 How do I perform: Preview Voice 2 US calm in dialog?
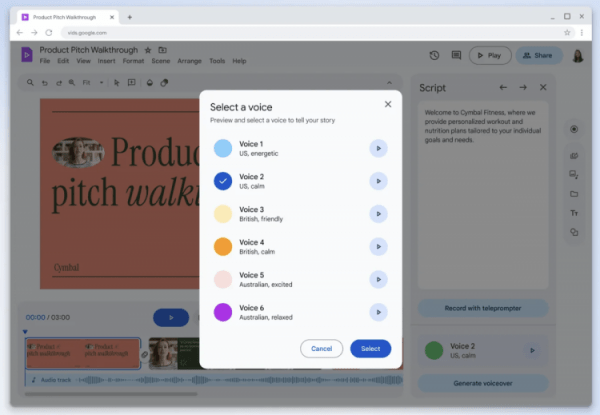tap(378, 181)
